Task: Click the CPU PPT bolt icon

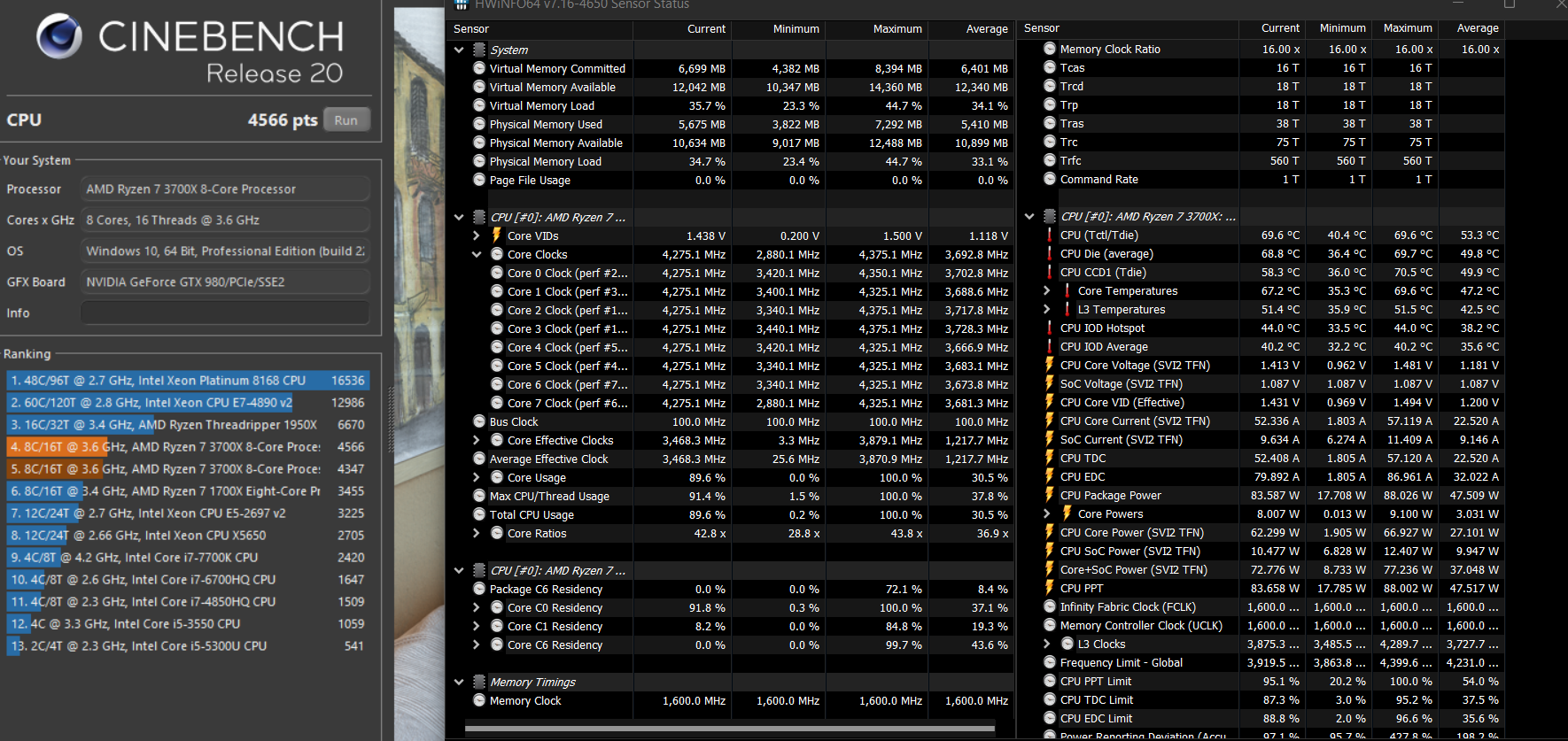Action: 1050,588
